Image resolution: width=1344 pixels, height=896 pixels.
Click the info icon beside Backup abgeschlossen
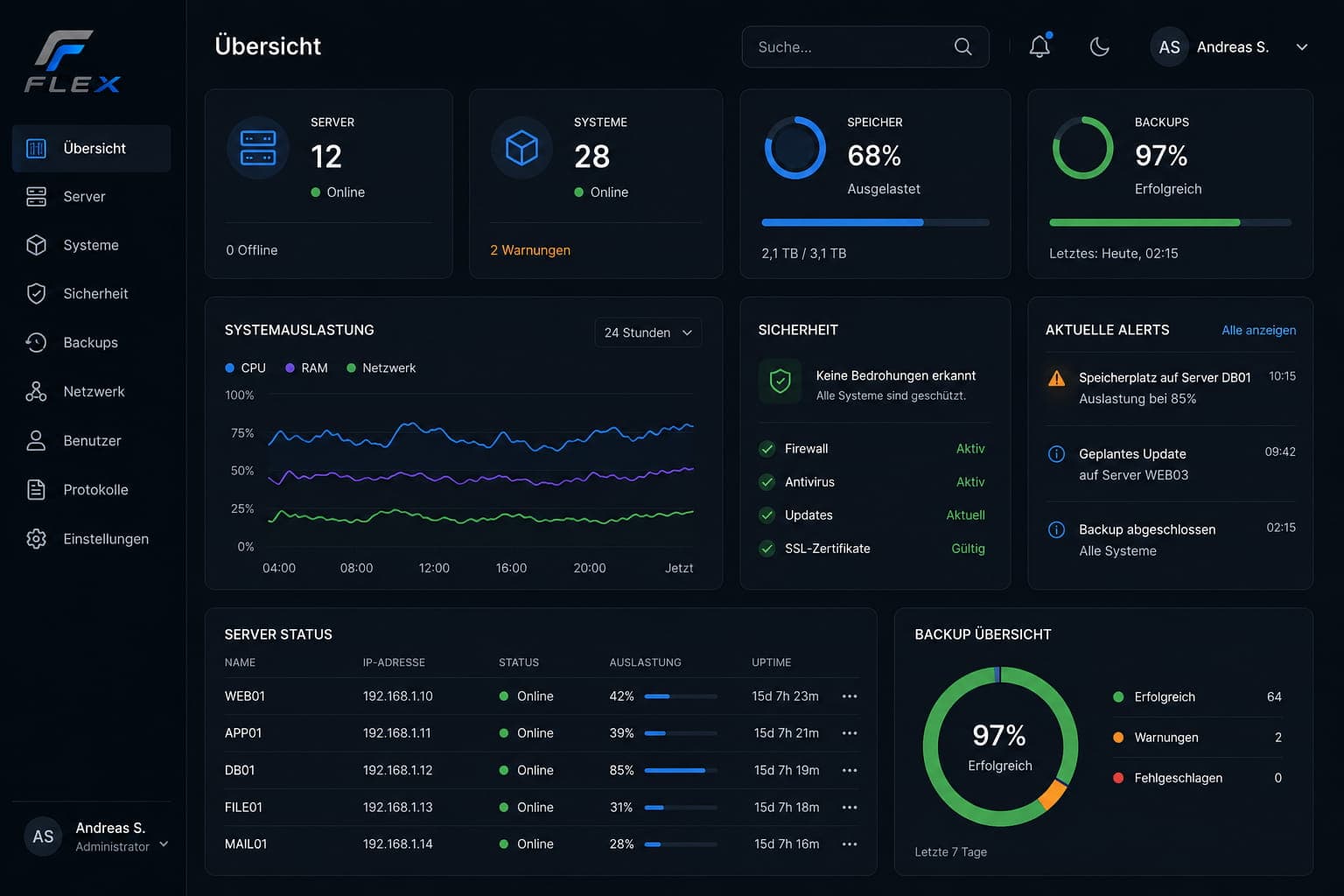point(1056,529)
